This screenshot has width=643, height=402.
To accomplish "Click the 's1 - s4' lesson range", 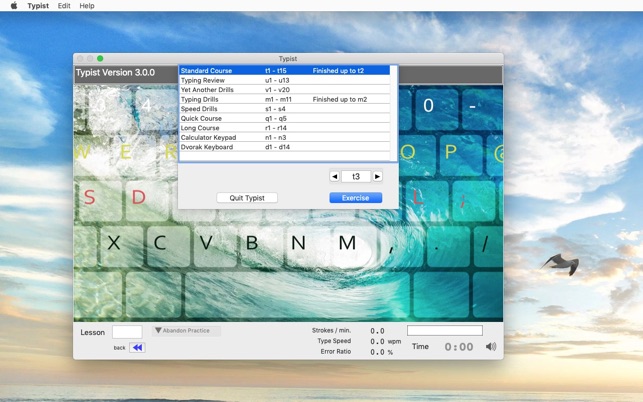I will pyautogui.click(x=275, y=109).
